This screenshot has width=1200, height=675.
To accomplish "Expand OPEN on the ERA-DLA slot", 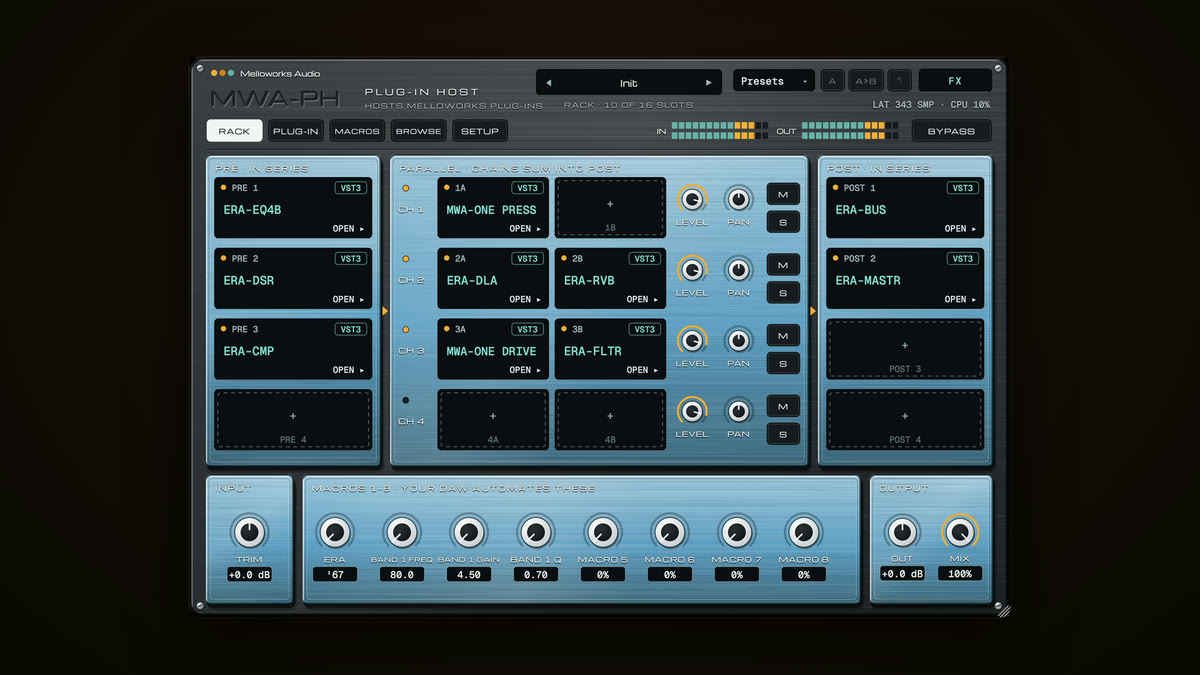I will point(526,299).
